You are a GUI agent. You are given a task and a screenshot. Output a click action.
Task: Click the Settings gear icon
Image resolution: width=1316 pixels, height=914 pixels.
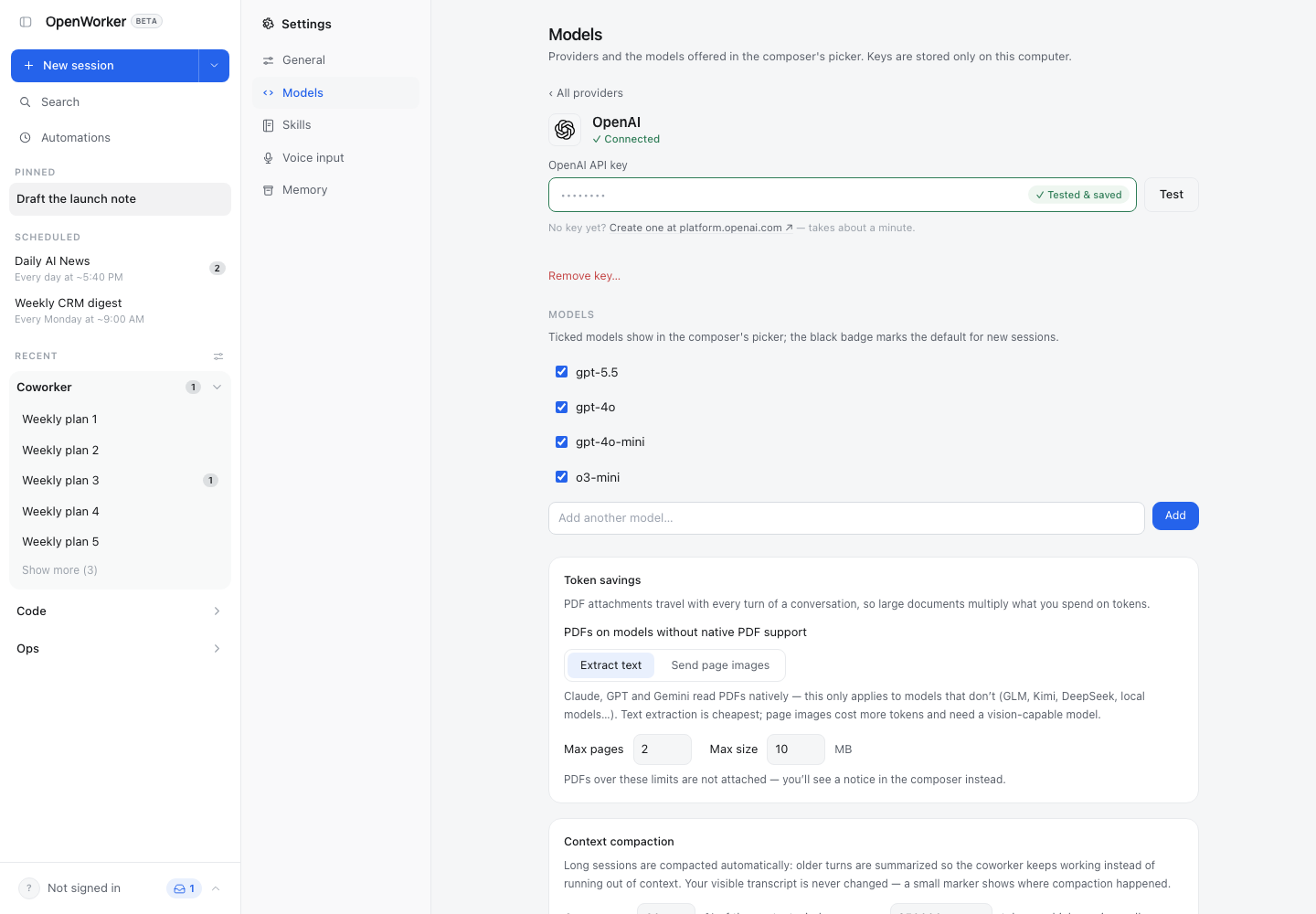click(268, 24)
